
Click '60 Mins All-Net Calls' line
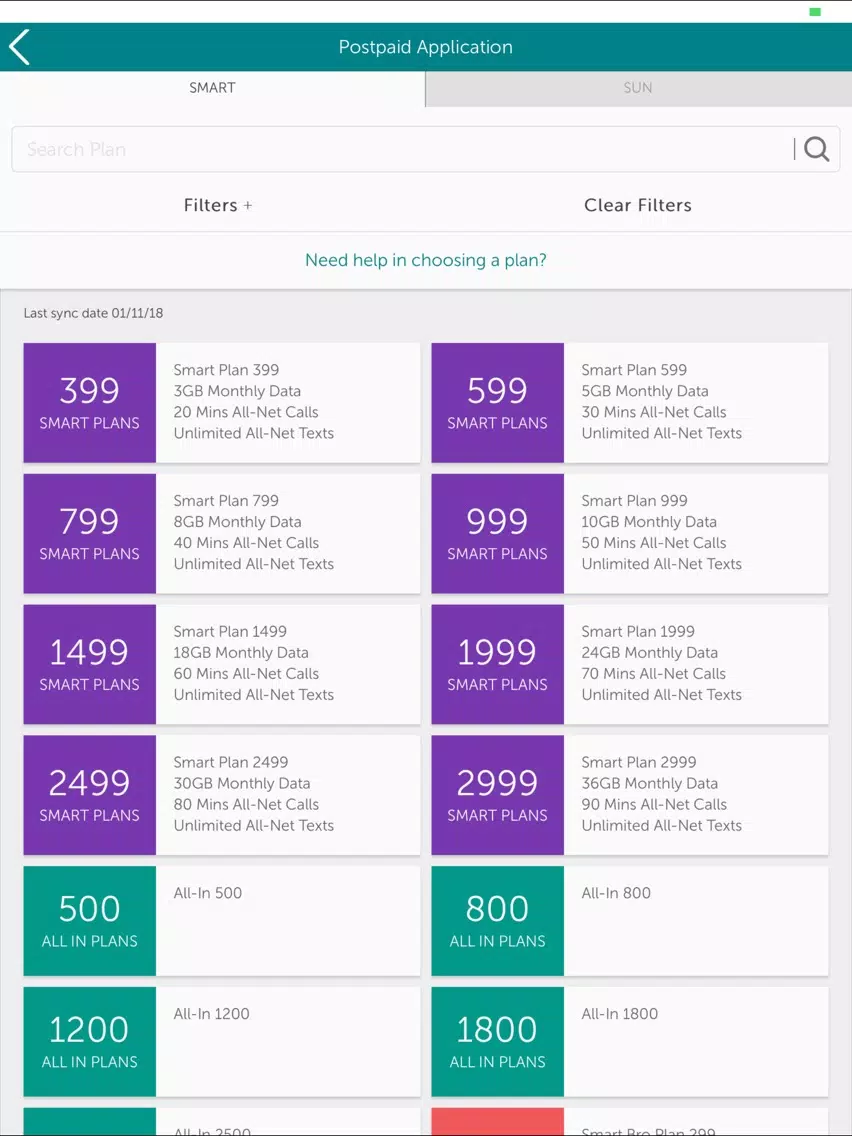[246, 674]
